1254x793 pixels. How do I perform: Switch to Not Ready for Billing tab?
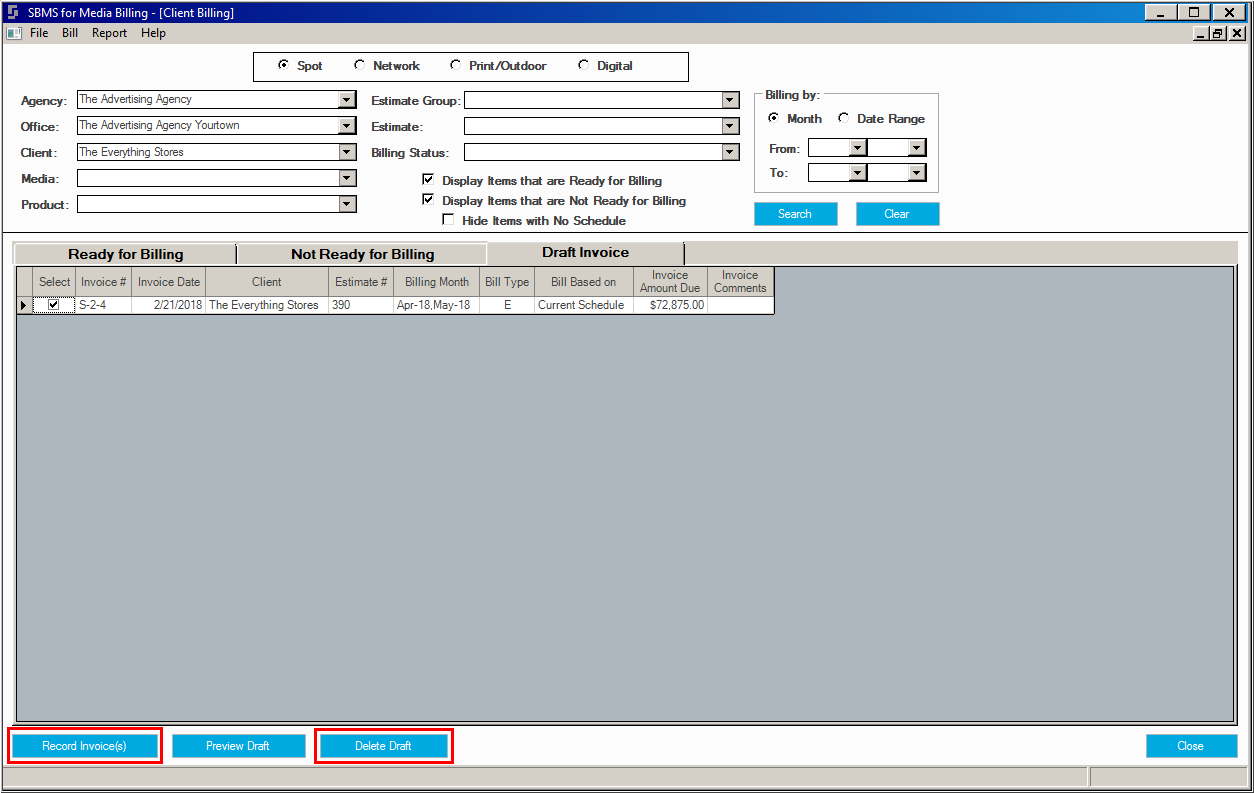pos(362,254)
